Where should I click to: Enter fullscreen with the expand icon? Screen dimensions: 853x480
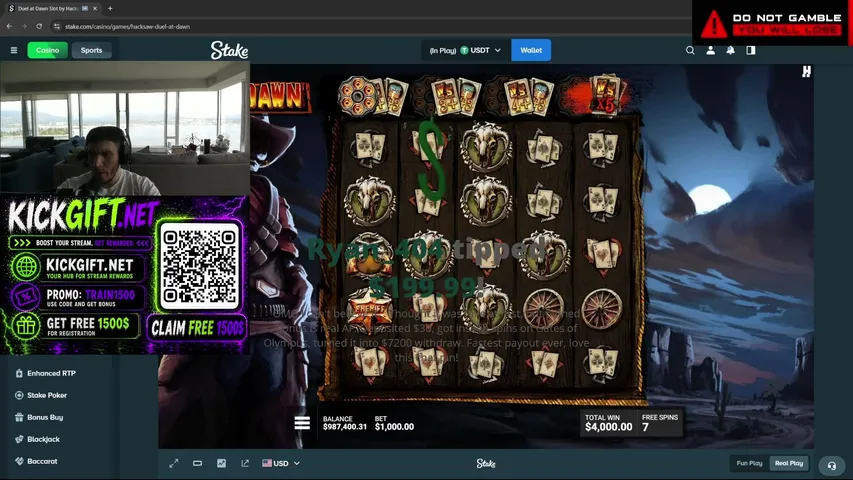(174, 463)
